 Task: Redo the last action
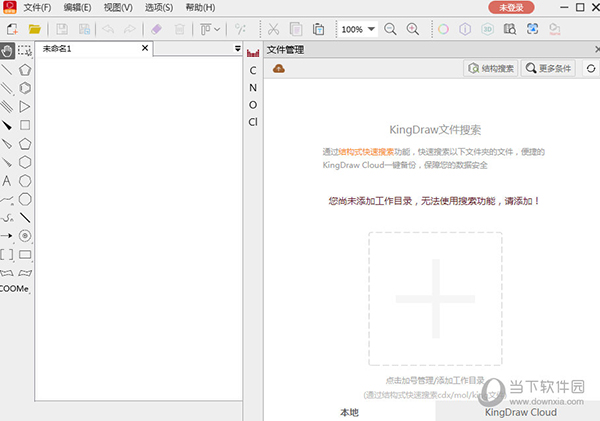130,29
